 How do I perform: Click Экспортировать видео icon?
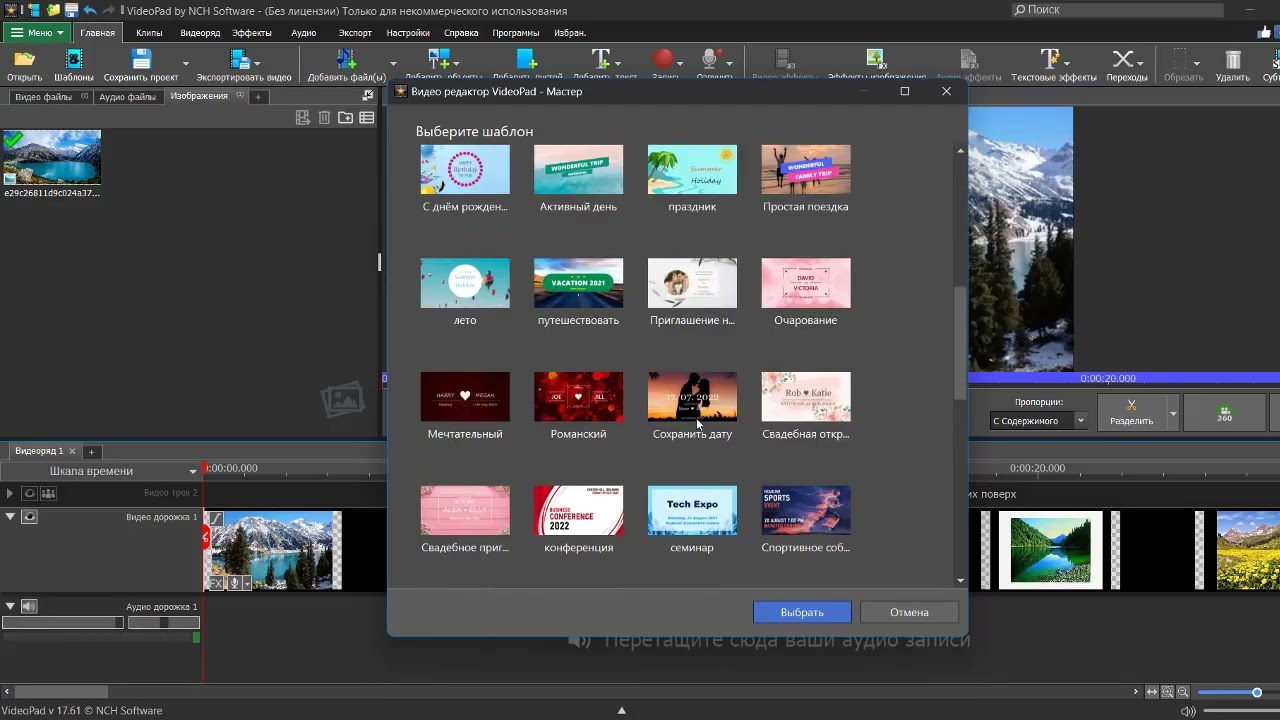(x=240, y=61)
